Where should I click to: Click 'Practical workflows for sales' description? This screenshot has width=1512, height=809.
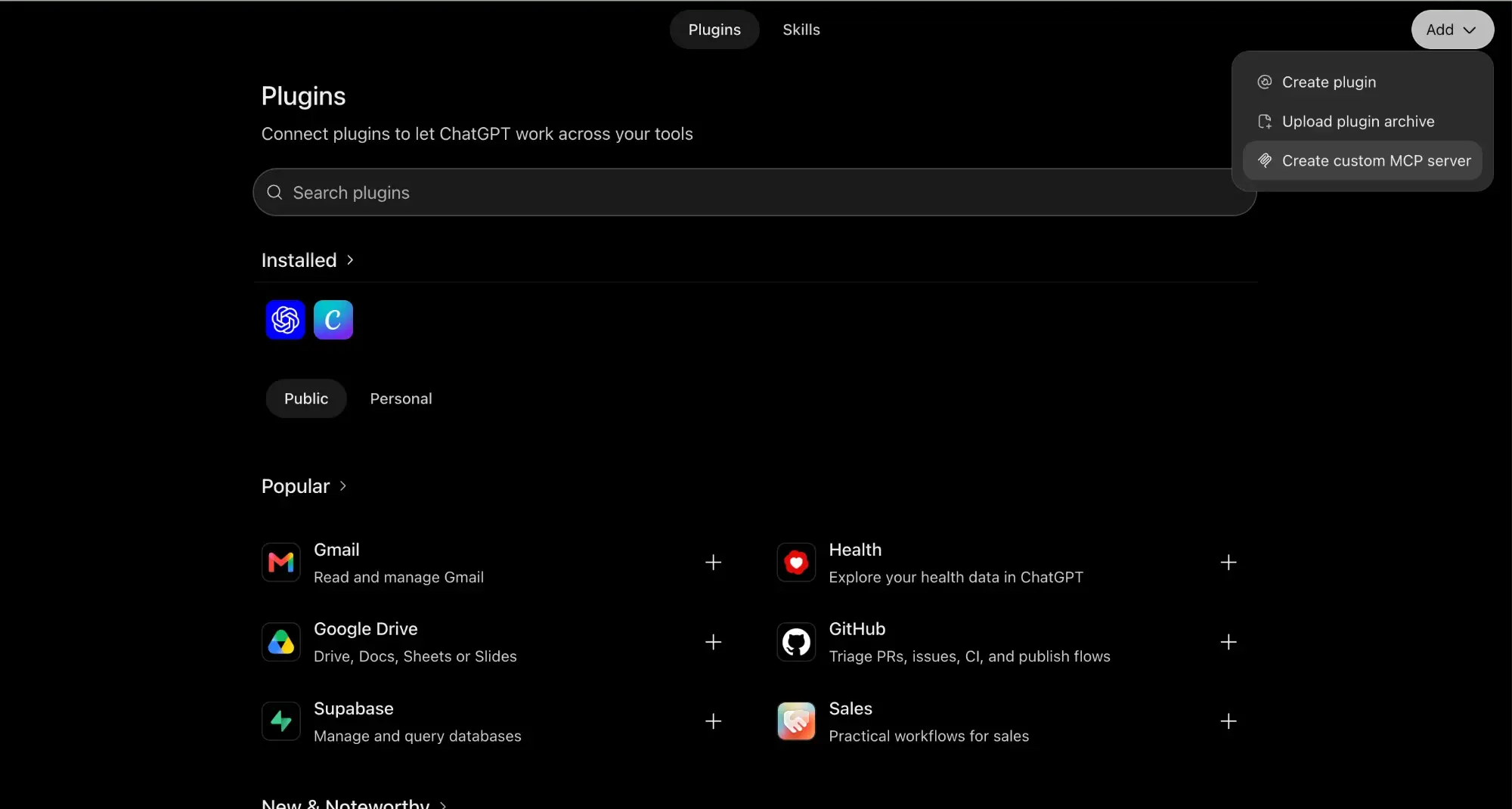click(929, 736)
